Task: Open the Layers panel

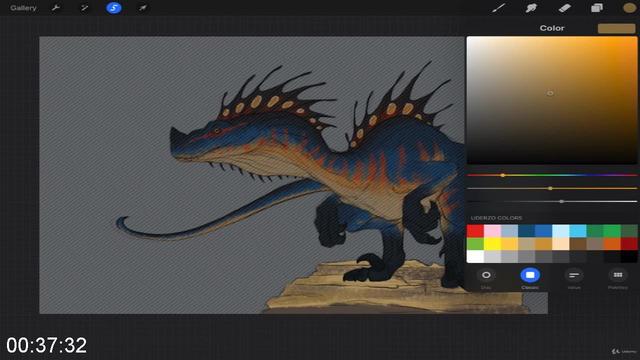Action: [597, 8]
